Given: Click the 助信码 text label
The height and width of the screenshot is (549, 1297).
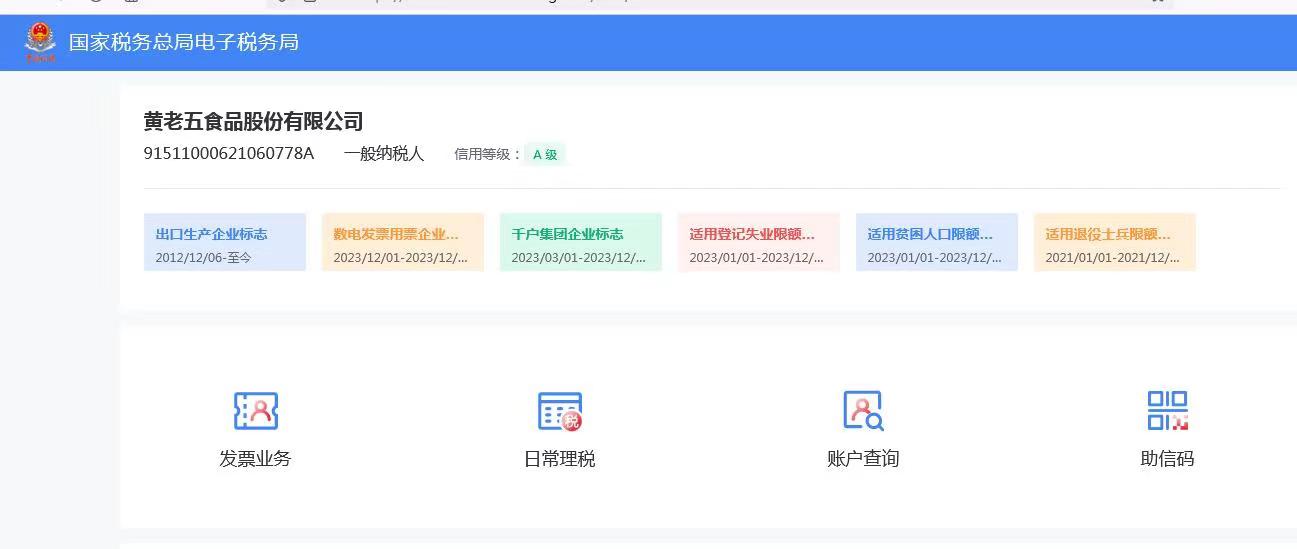Looking at the screenshot, I should pyautogui.click(x=1167, y=459).
